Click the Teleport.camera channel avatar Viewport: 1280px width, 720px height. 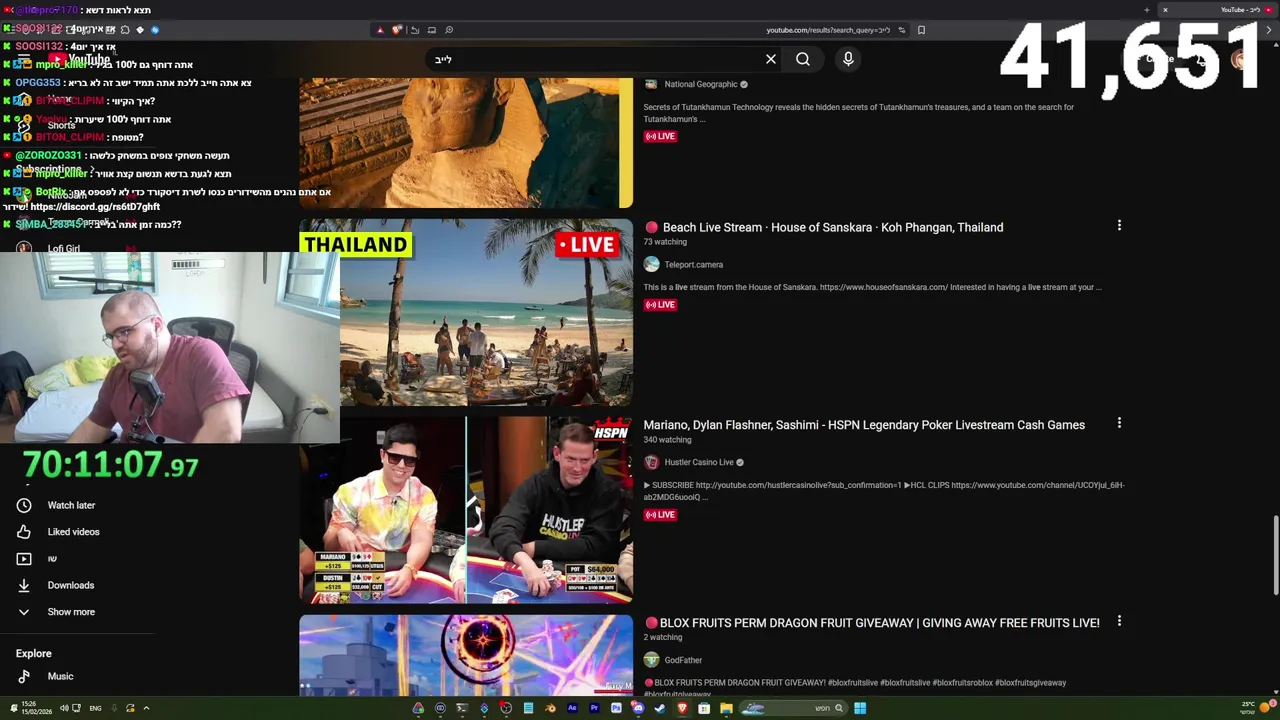click(652, 264)
